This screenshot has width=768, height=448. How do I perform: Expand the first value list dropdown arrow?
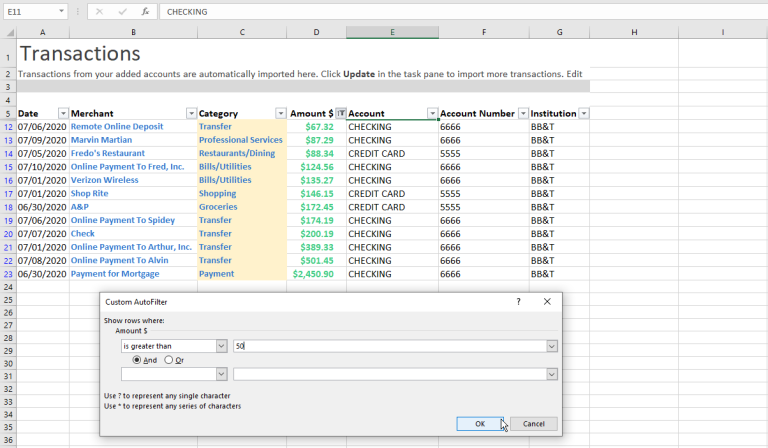(552, 346)
